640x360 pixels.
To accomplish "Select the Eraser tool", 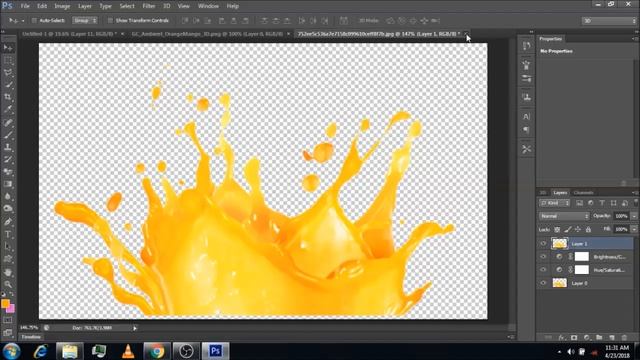I will click(x=8, y=172).
